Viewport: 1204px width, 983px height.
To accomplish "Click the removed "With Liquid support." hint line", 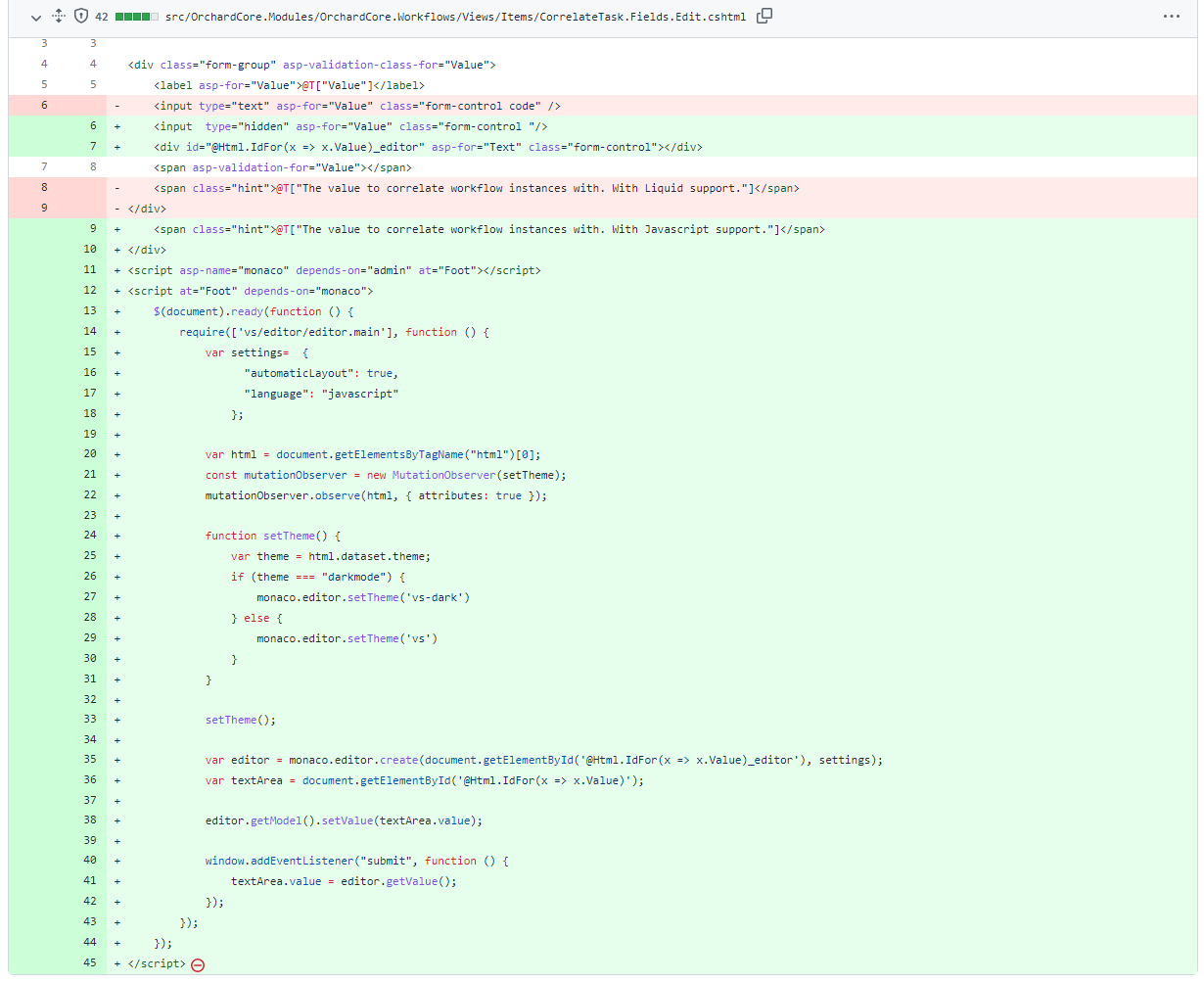I will pos(603,188).
